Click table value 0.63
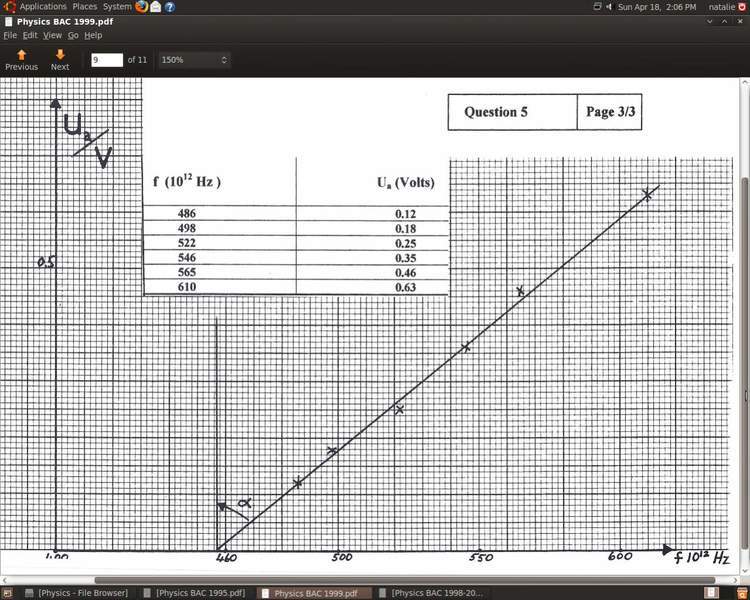 click(x=406, y=287)
